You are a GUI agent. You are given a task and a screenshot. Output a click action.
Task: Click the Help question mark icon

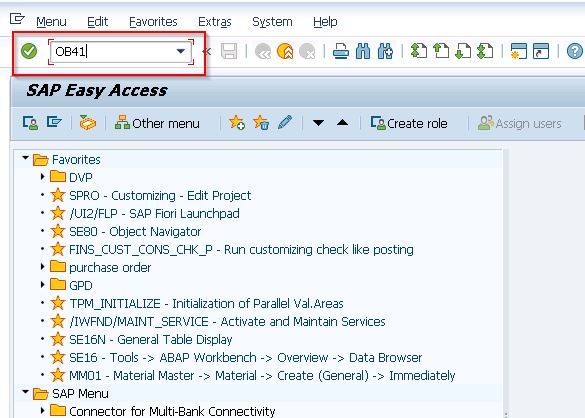[575, 51]
